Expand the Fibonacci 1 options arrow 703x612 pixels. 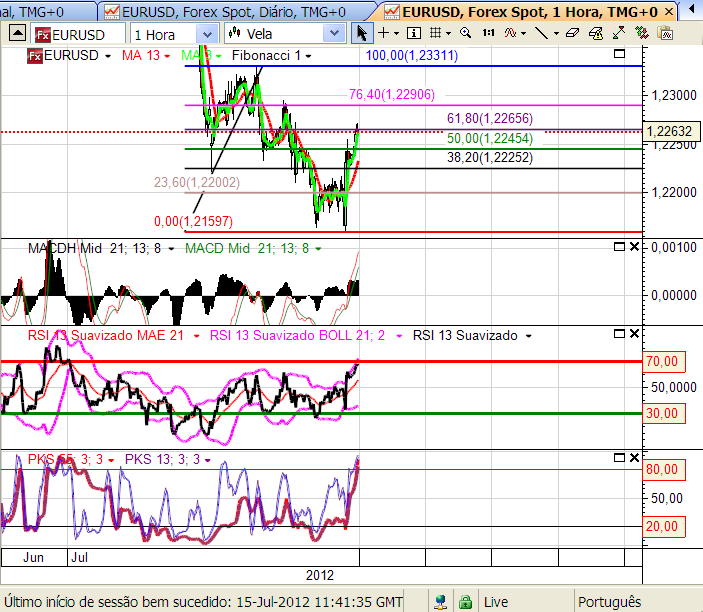pyautogui.click(x=309, y=56)
